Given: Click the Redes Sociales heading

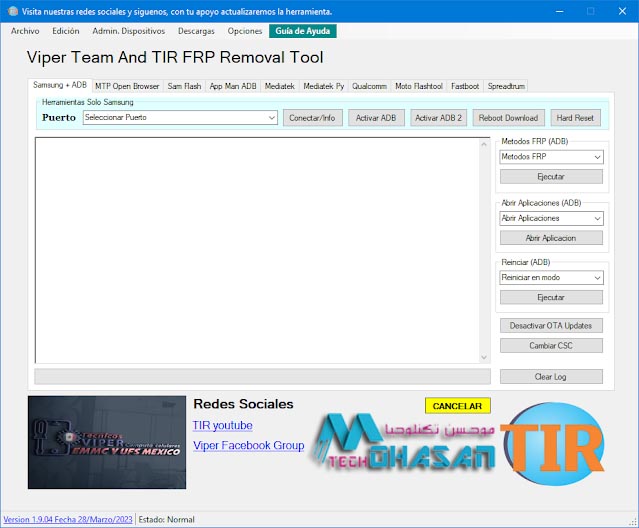Looking at the screenshot, I should 243,404.
